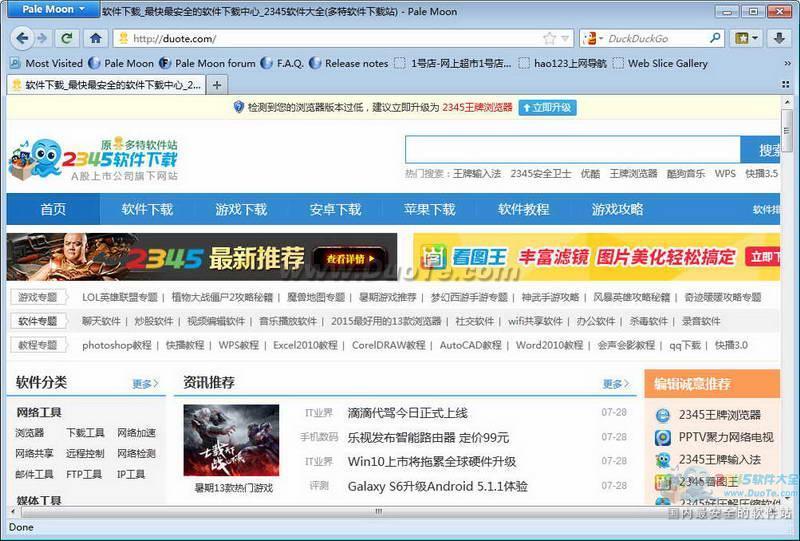Click hot search term 王牌输入法
The height and width of the screenshot is (541, 800).
tap(477, 174)
